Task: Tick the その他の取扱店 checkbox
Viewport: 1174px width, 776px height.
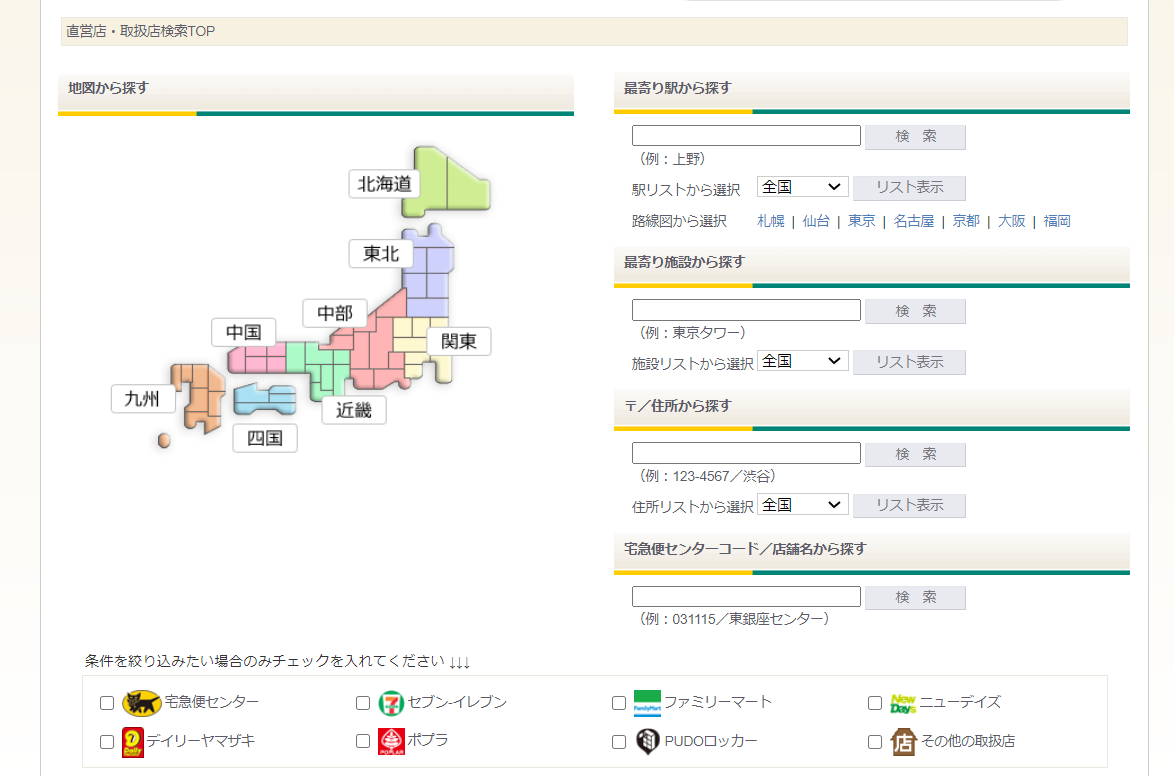Action: [875, 742]
